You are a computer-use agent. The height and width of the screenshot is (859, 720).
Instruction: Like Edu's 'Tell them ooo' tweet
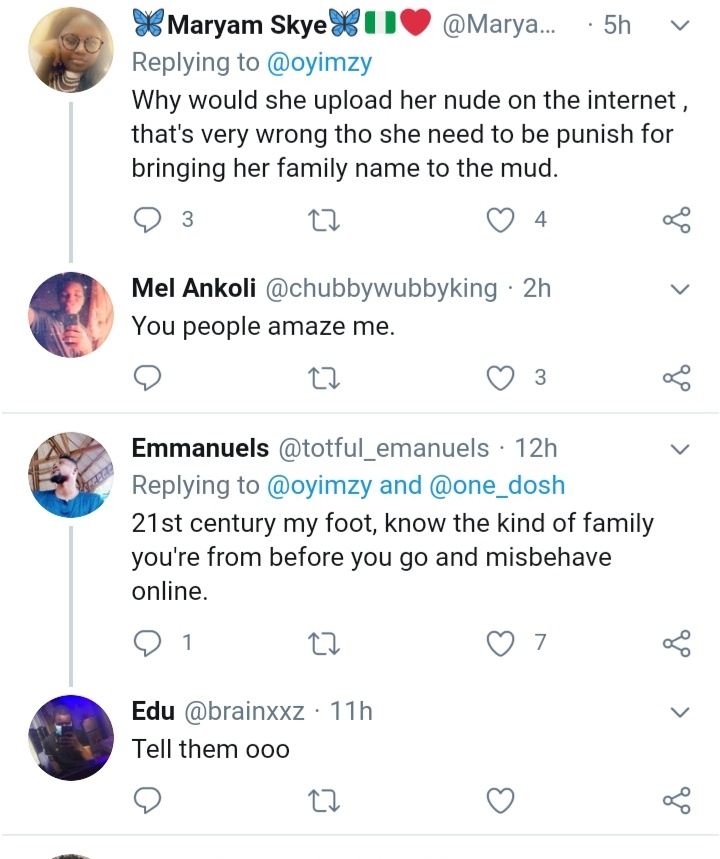(500, 800)
